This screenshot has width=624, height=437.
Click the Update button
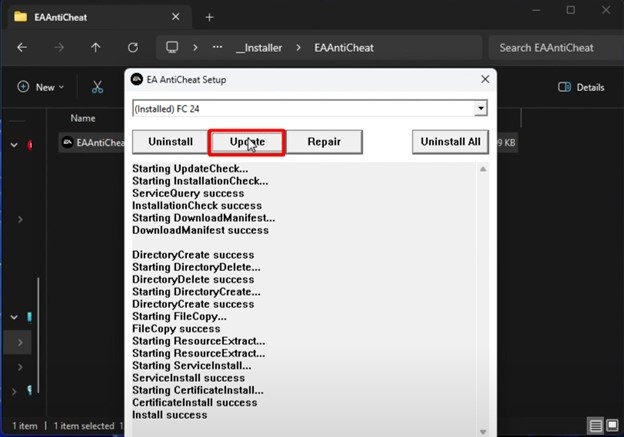(x=246, y=142)
